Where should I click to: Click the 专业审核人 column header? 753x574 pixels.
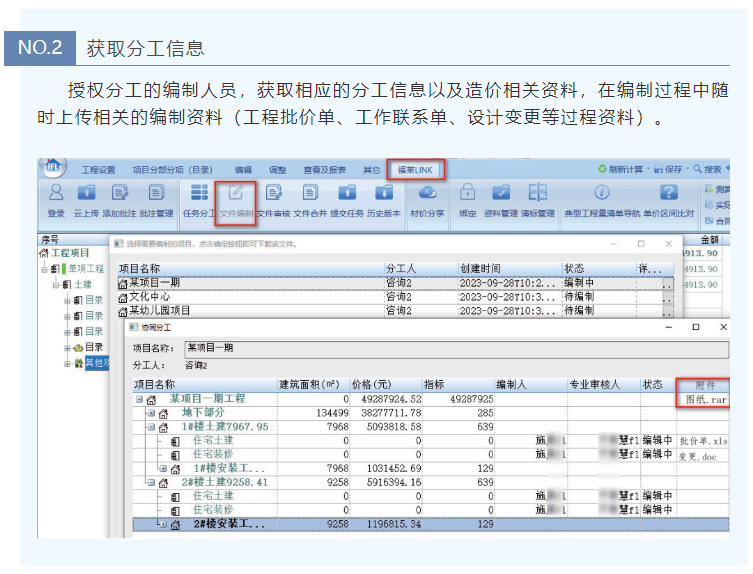pyautogui.click(x=604, y=385)
